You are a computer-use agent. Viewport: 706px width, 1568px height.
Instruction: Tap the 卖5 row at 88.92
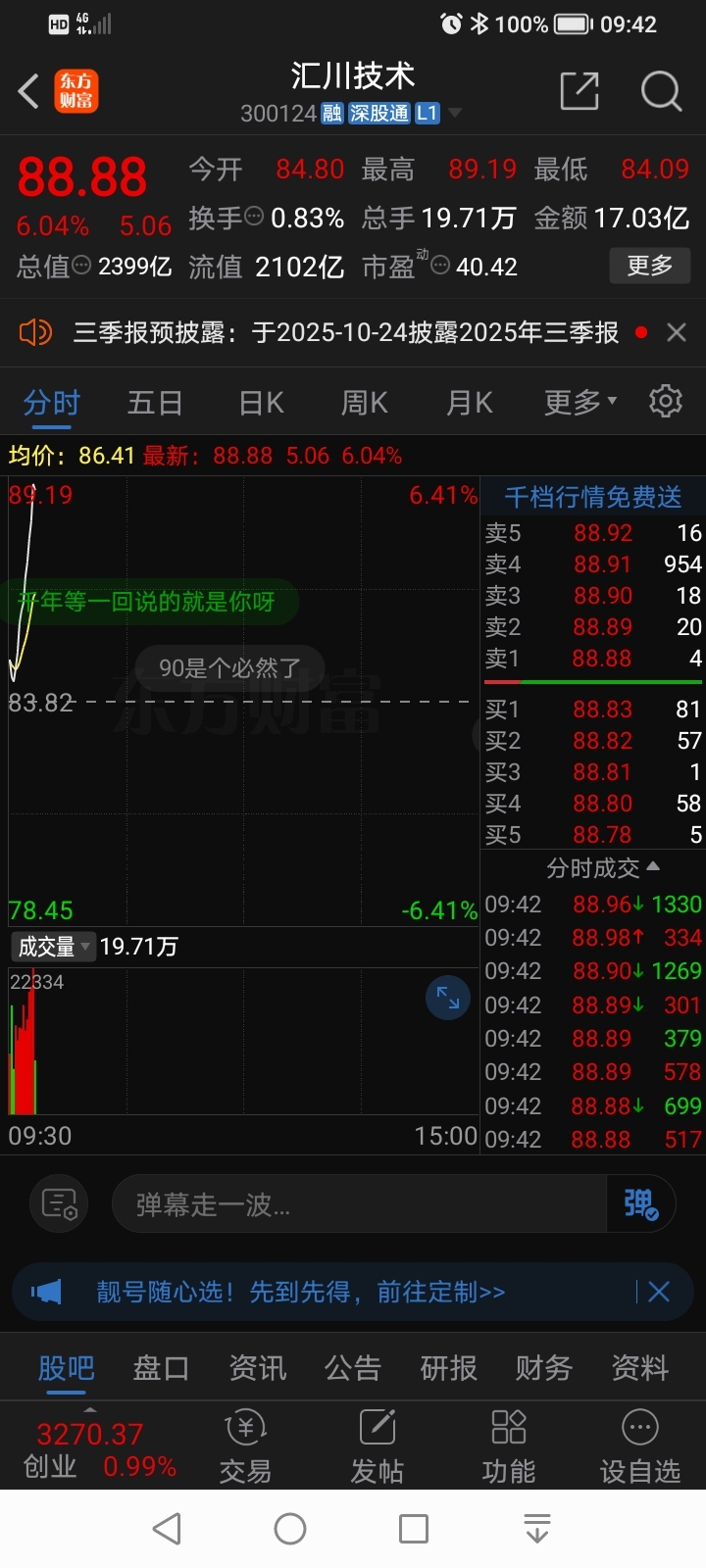[x=593, y=533]
